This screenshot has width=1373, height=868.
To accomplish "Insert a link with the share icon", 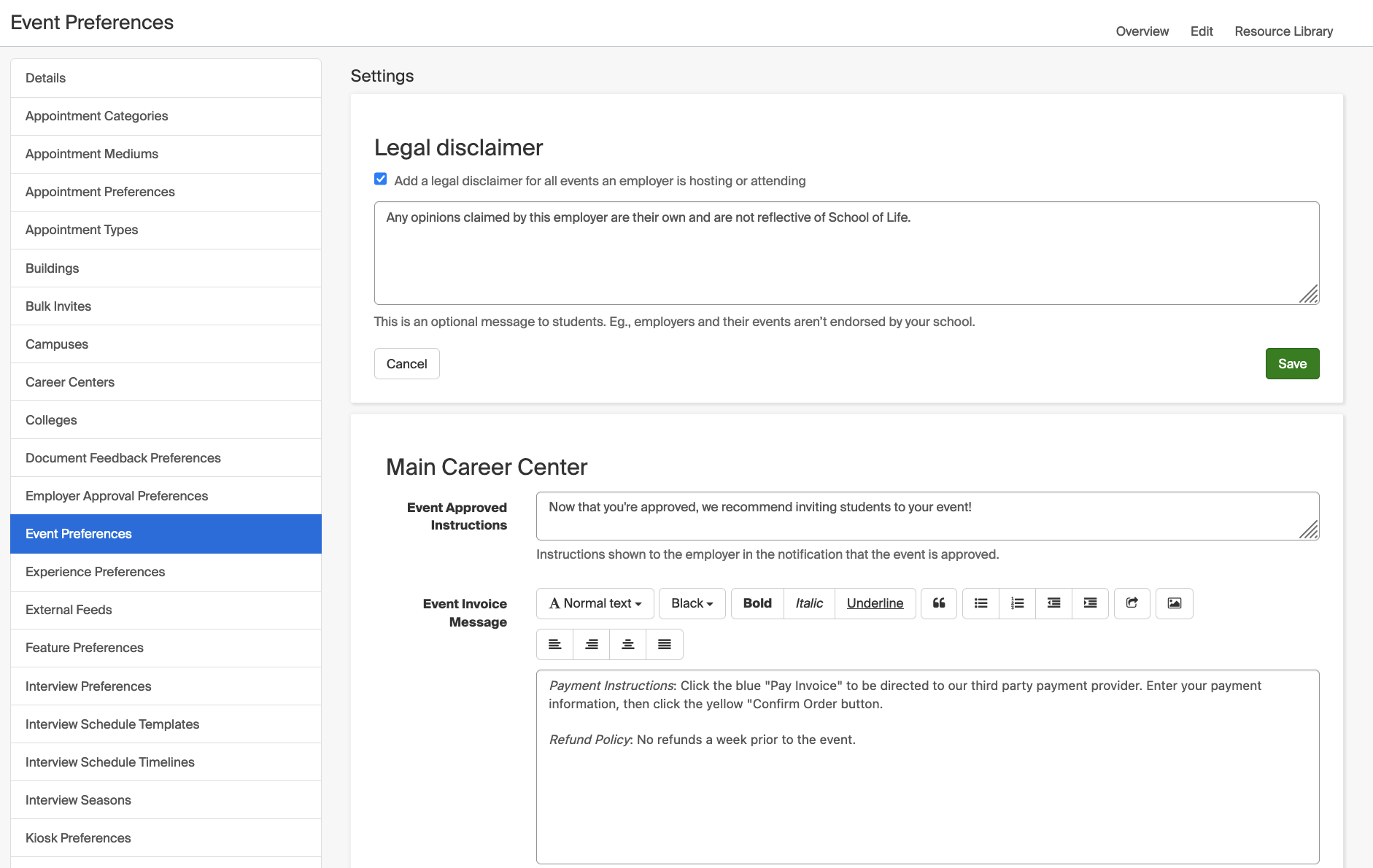I will (x=1132, y=603).
